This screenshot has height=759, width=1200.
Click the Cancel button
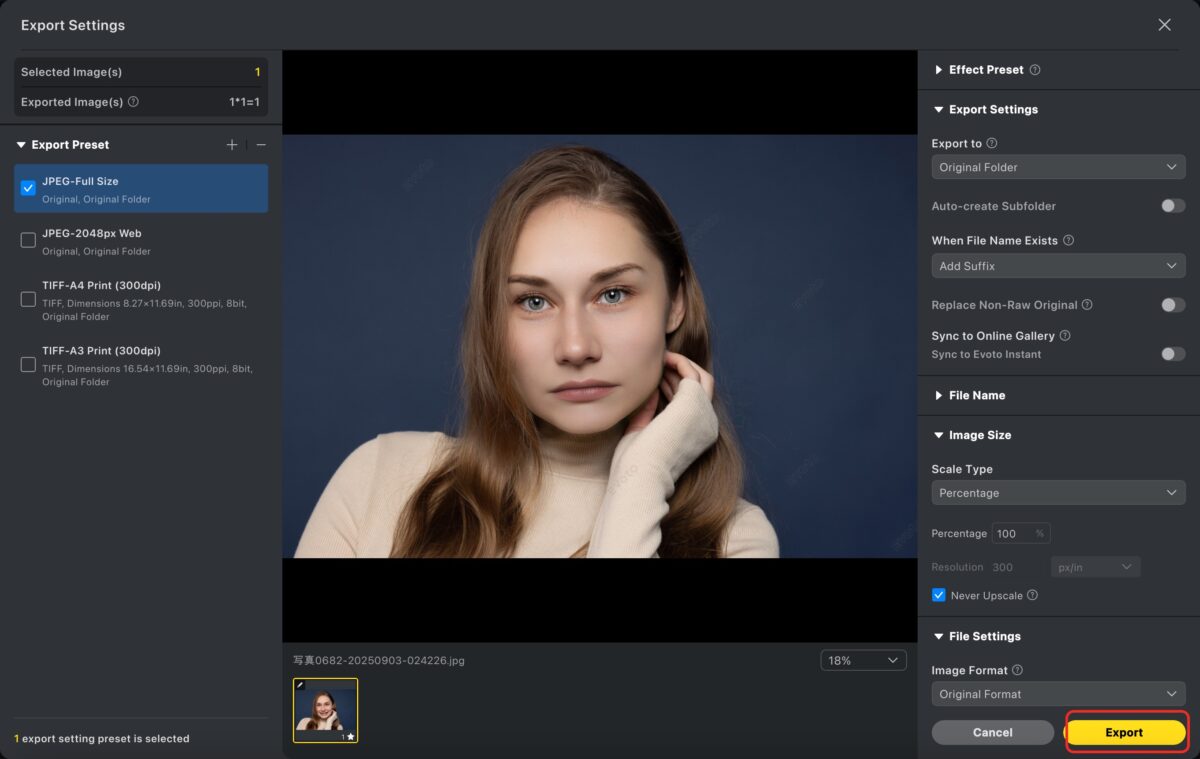point(992,732)
